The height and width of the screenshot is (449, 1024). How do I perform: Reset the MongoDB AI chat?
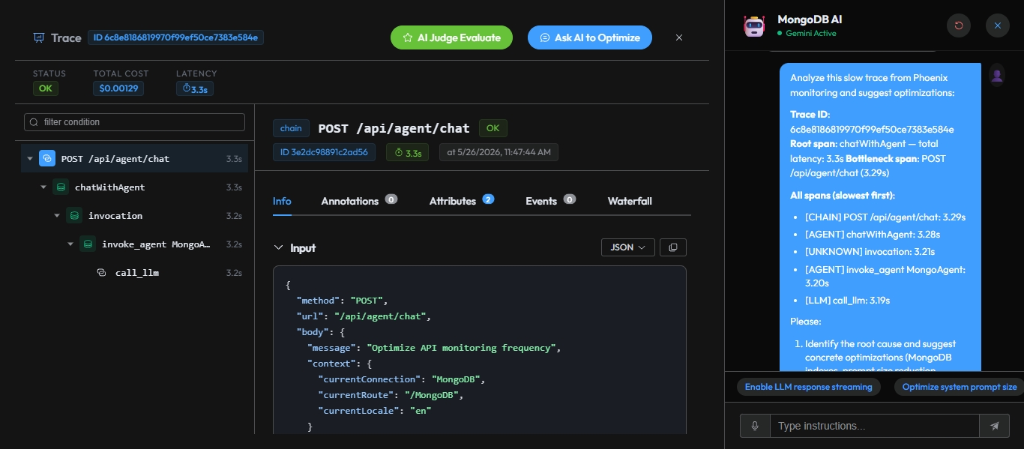[959, 25]
